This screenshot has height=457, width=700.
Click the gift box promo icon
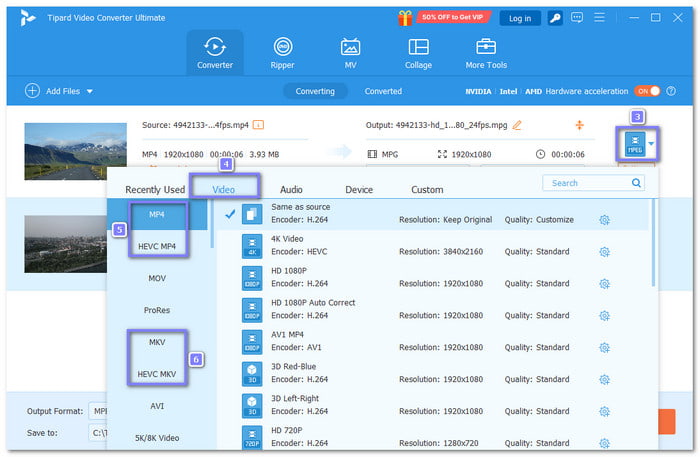(405, 18)
